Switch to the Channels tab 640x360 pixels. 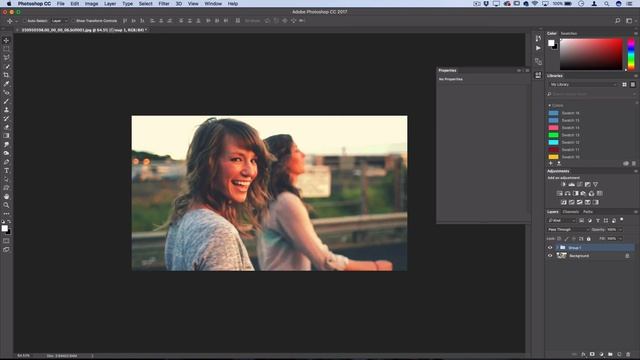571,212
